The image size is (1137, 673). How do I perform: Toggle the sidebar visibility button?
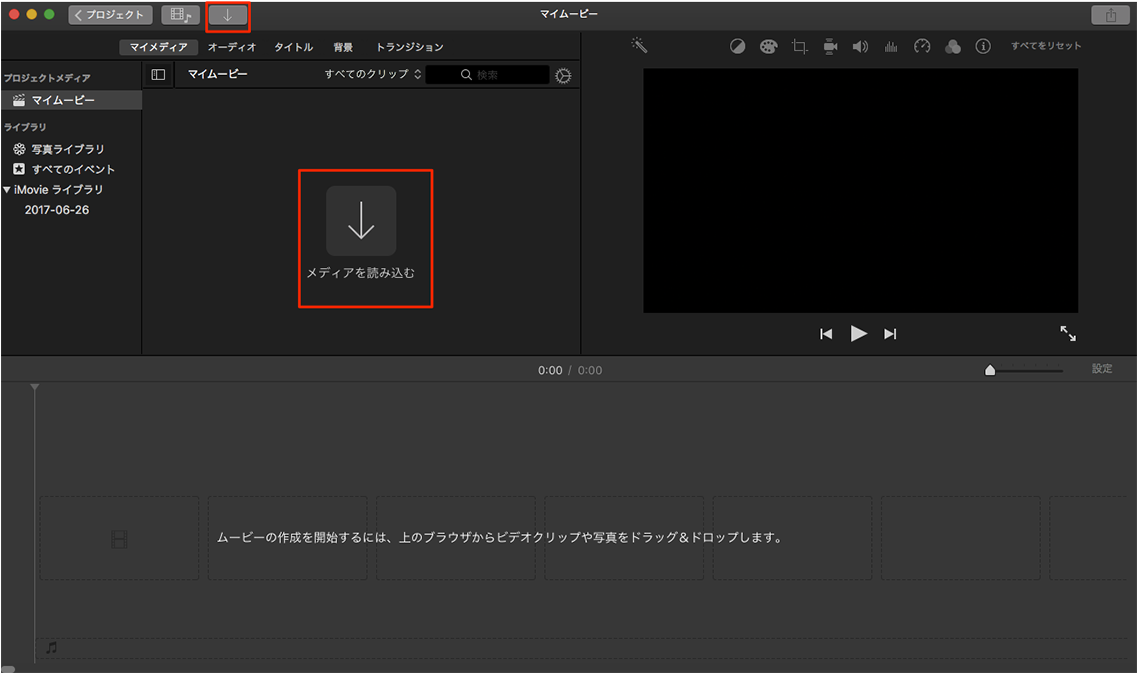(x=158, y=73)
